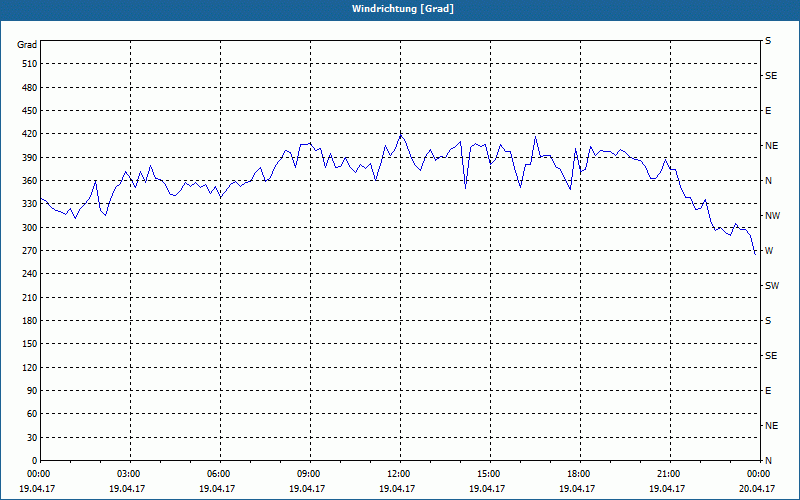Select the 06:00 time axis label
800x500 pixels.
pyautogui.click(x=220, y=474)
